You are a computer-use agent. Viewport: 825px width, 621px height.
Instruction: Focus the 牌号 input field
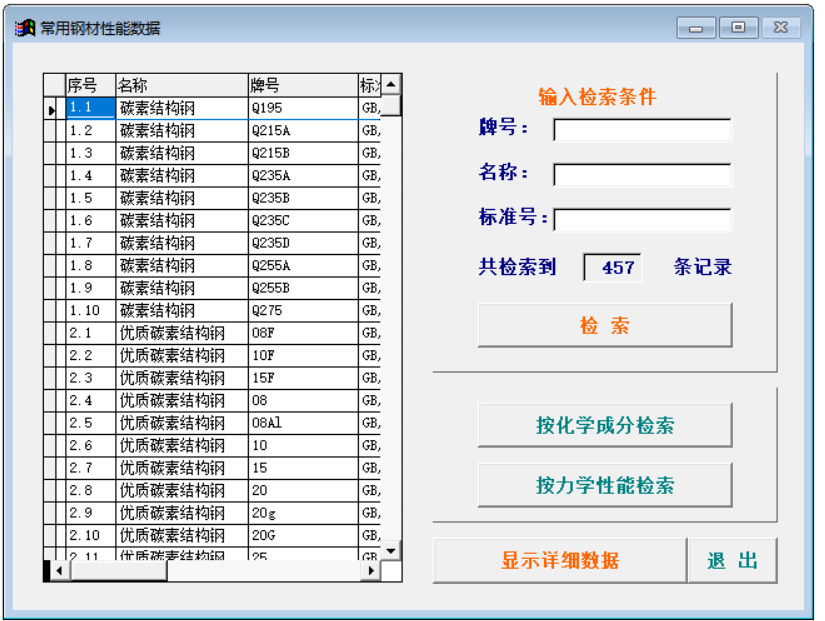[642, 130]
